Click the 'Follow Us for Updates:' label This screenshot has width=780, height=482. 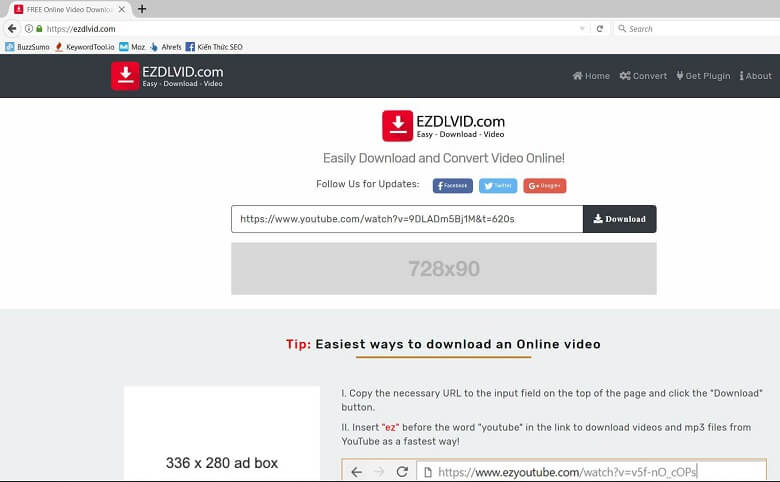[x=368, y=184]
